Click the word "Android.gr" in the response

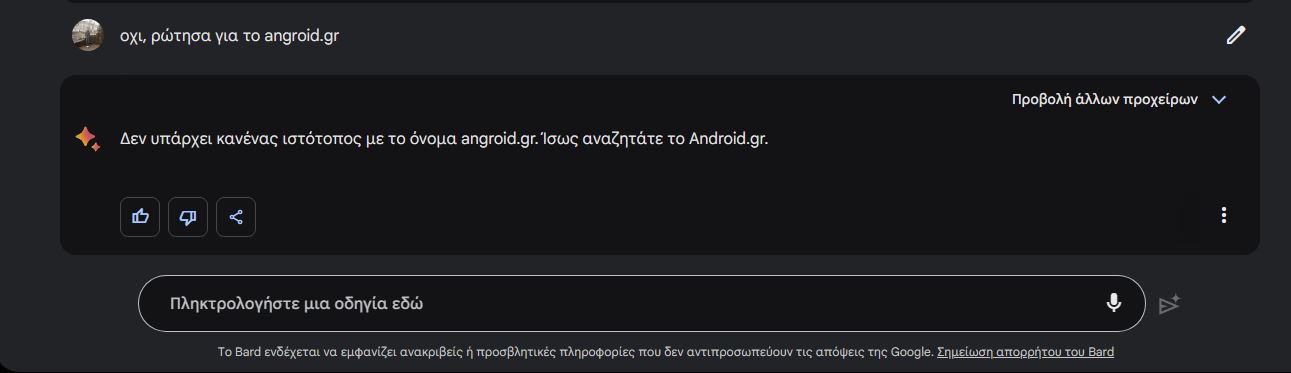[728, 138]
